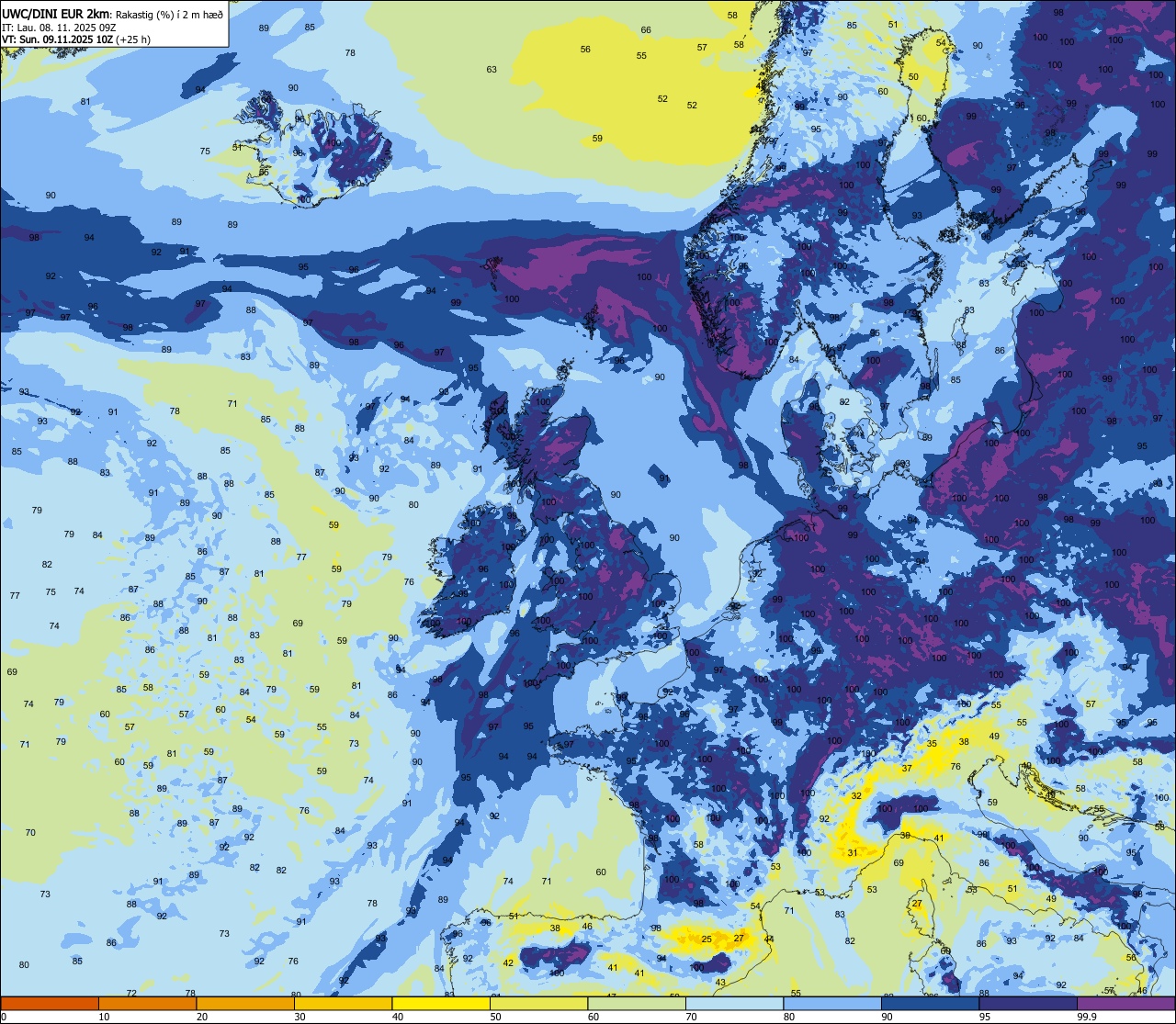Image resolution: width=1176 pixels, height=1024 pixels.
Task: Click the dark orange 0–10 legend swatch
Action: [50, 1003]
